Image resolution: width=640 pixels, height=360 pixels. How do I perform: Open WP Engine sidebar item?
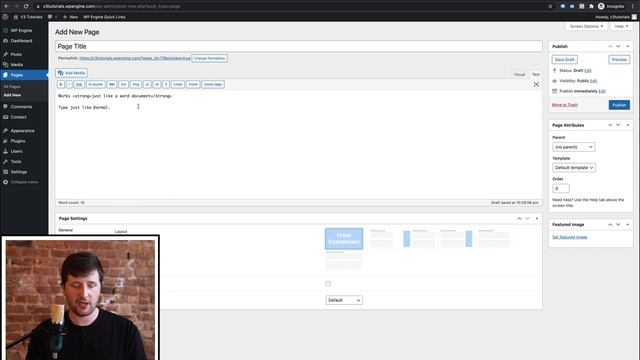pyautogui.click(x=21, y=31)
